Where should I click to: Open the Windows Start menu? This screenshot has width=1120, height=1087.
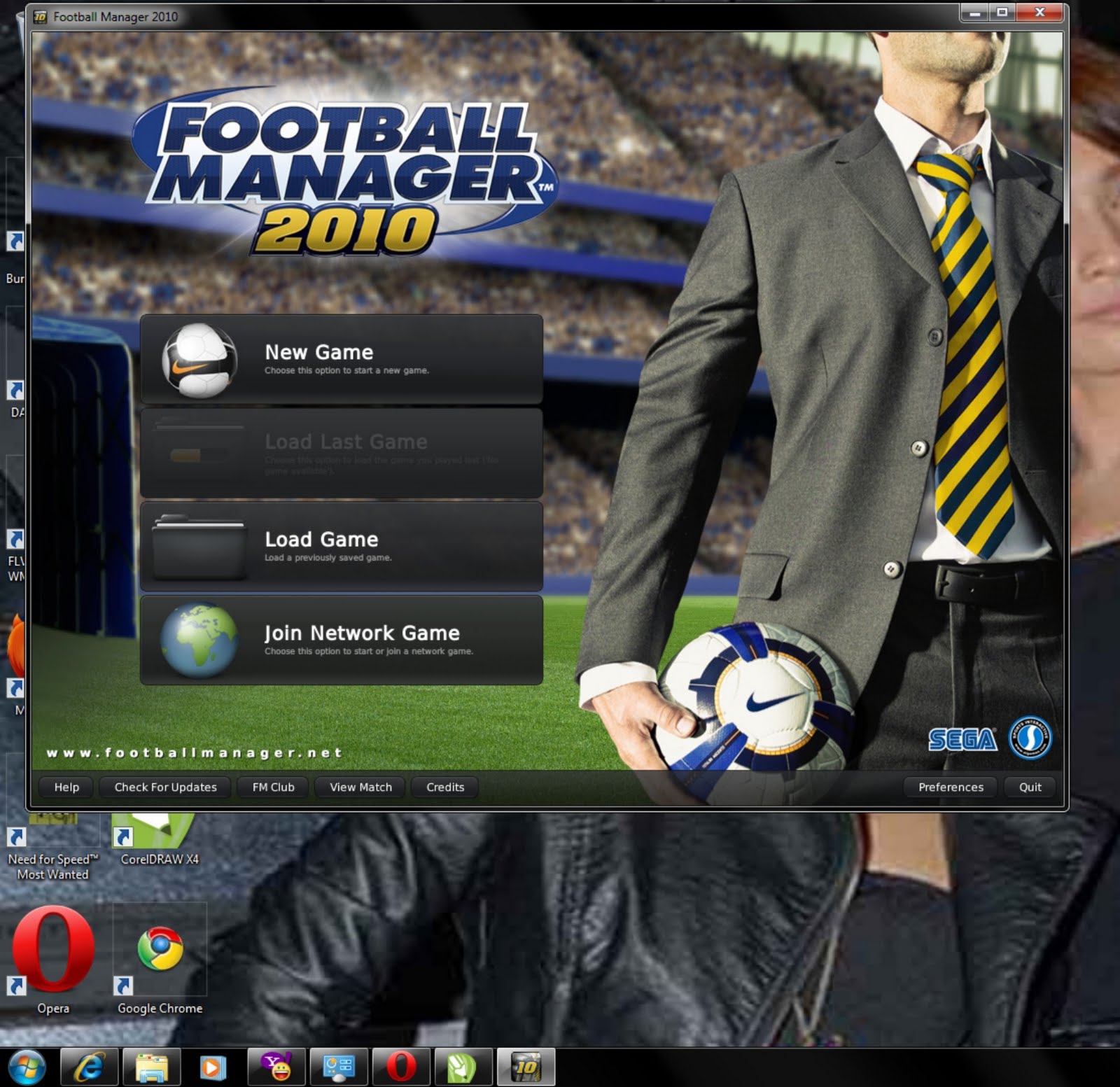pos(27,1067)
